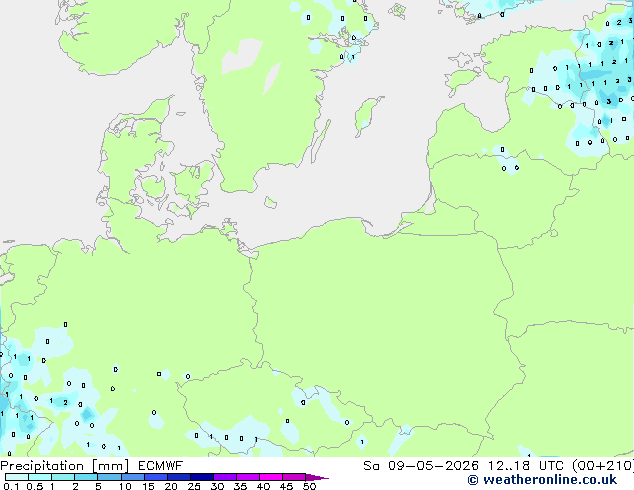634x490 pixels.
Task: Select the 35–40 mm legend swatch
Action: coord(247,477)
